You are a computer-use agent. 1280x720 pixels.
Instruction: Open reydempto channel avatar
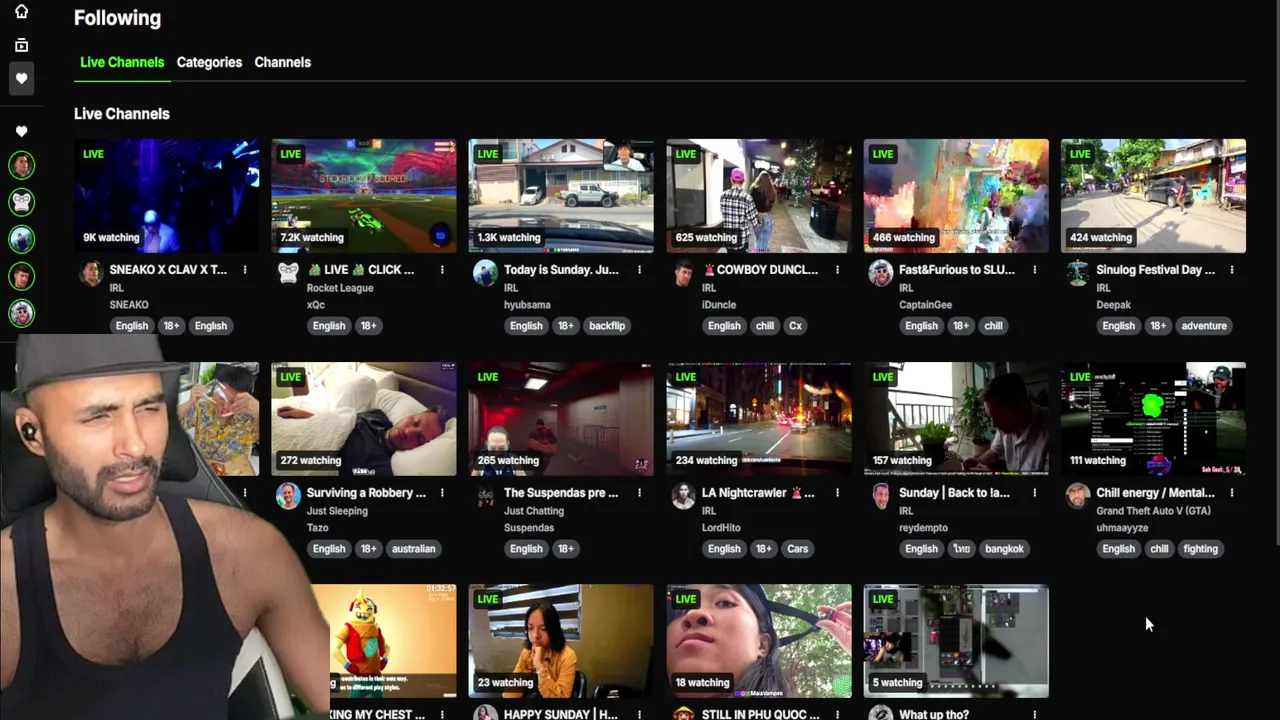881,496
